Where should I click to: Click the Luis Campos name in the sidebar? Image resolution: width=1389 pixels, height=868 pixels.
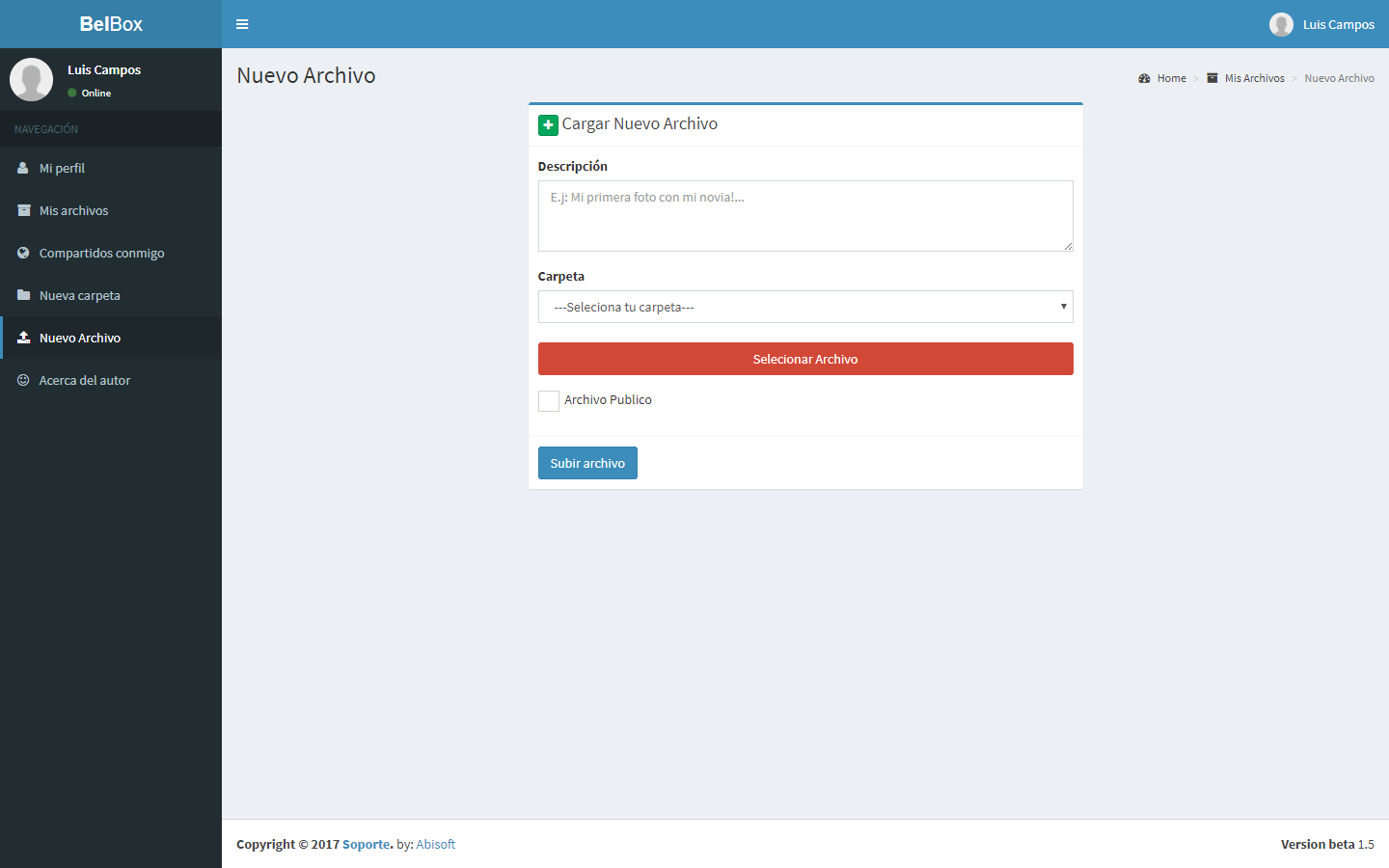point(104,69)
